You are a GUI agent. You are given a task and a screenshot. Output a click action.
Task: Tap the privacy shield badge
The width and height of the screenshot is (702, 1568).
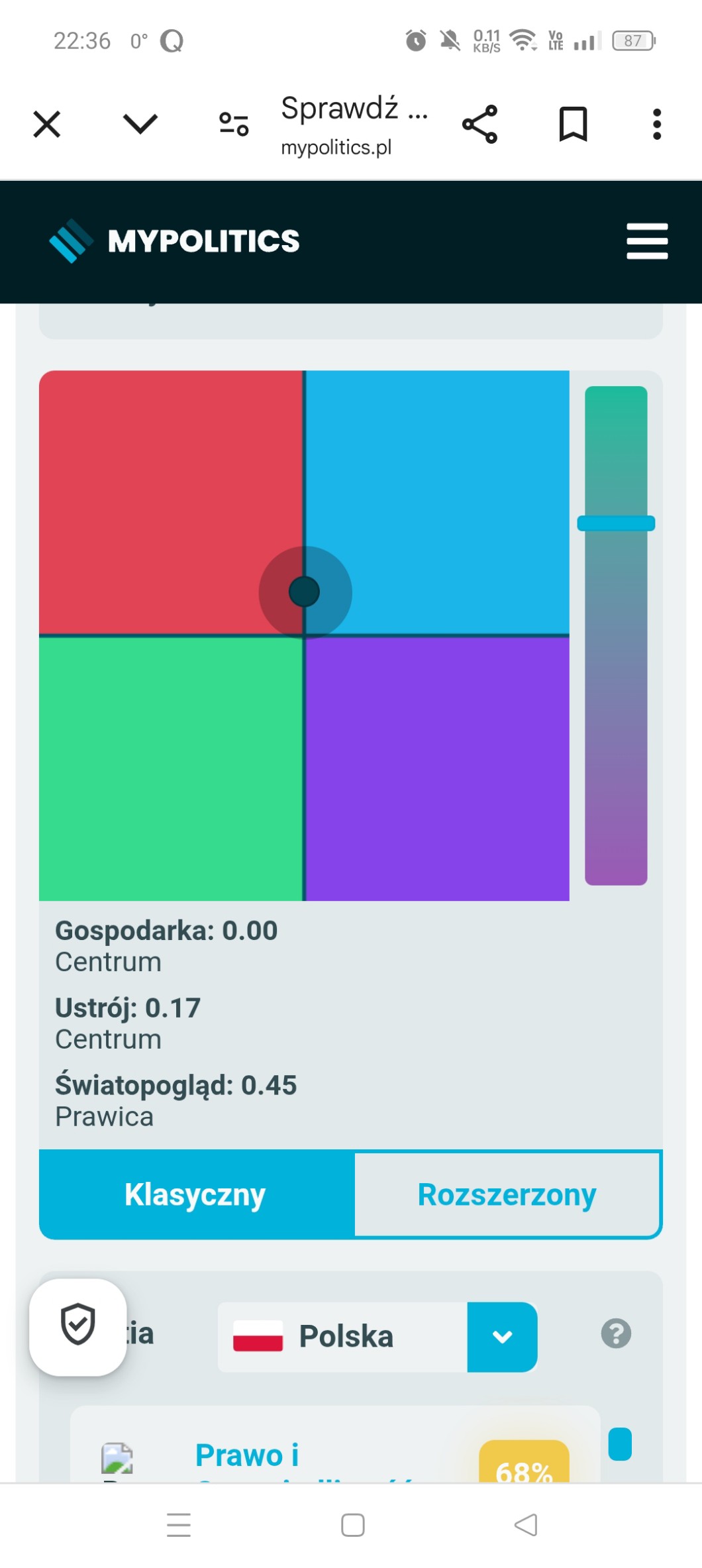[x=78, y=1326]
